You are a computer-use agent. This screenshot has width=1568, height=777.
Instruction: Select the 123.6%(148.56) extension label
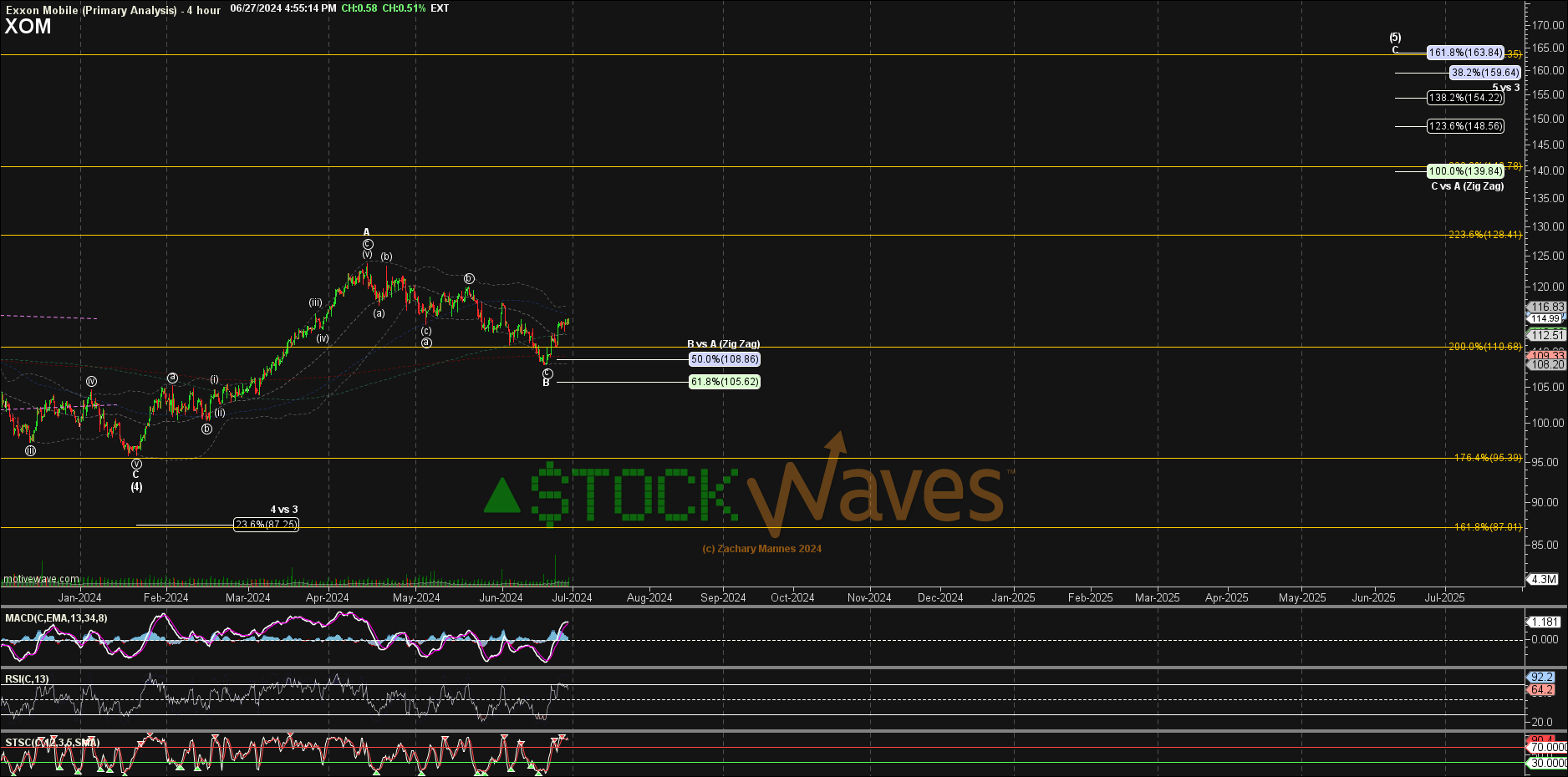point(1465,126)
